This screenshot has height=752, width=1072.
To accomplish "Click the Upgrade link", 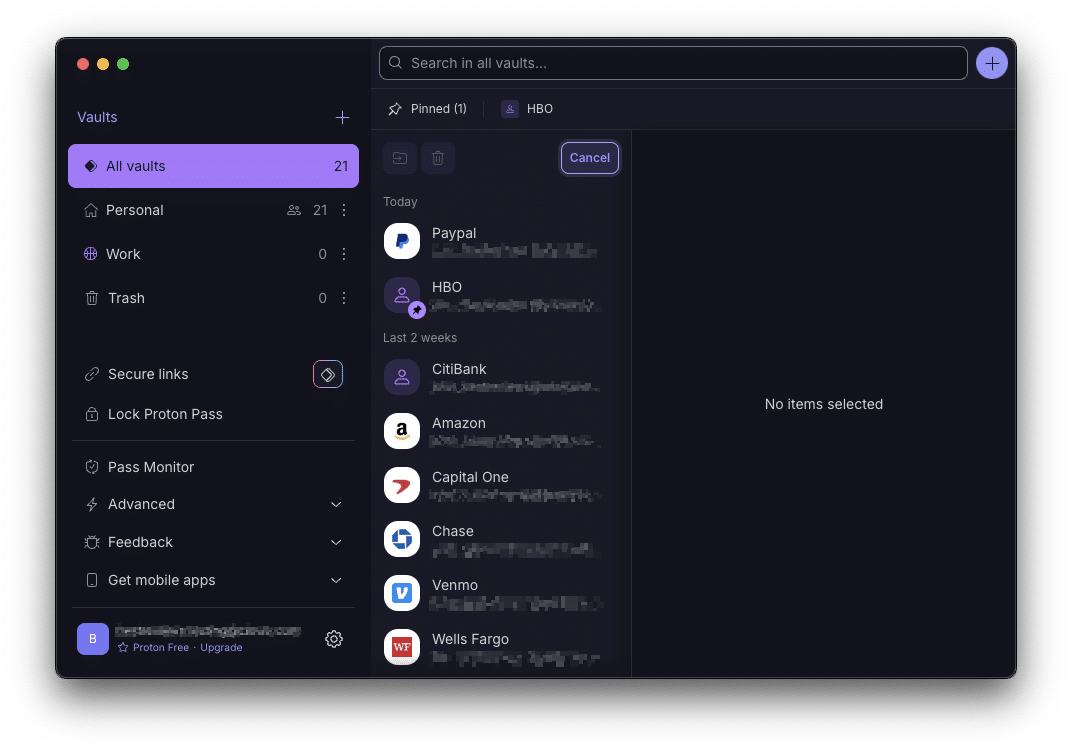I will [x=221, y=647].
